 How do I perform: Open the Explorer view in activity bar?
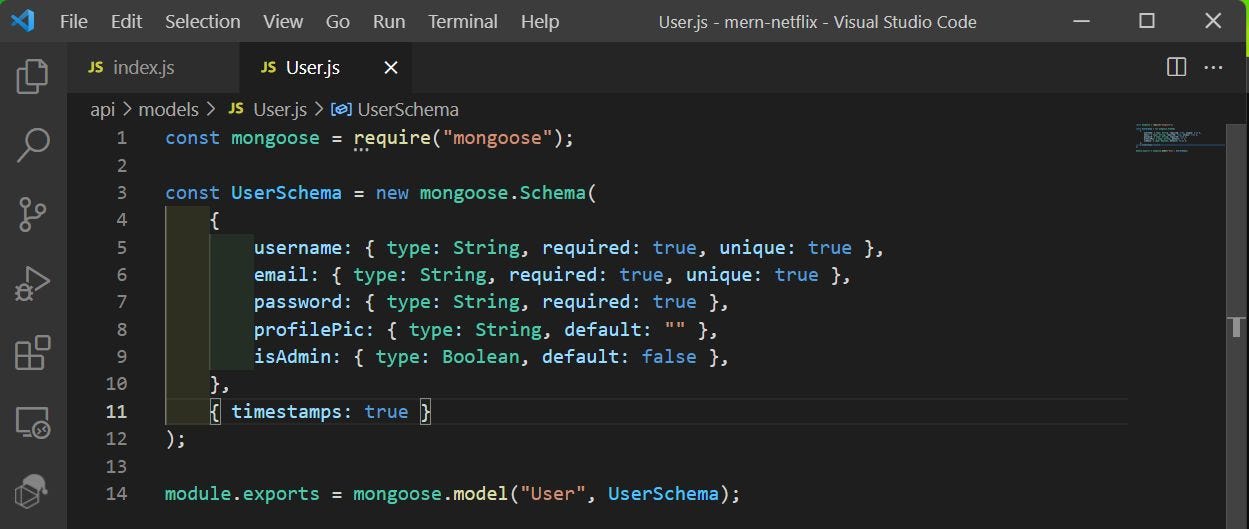click(x=33, y=77)
